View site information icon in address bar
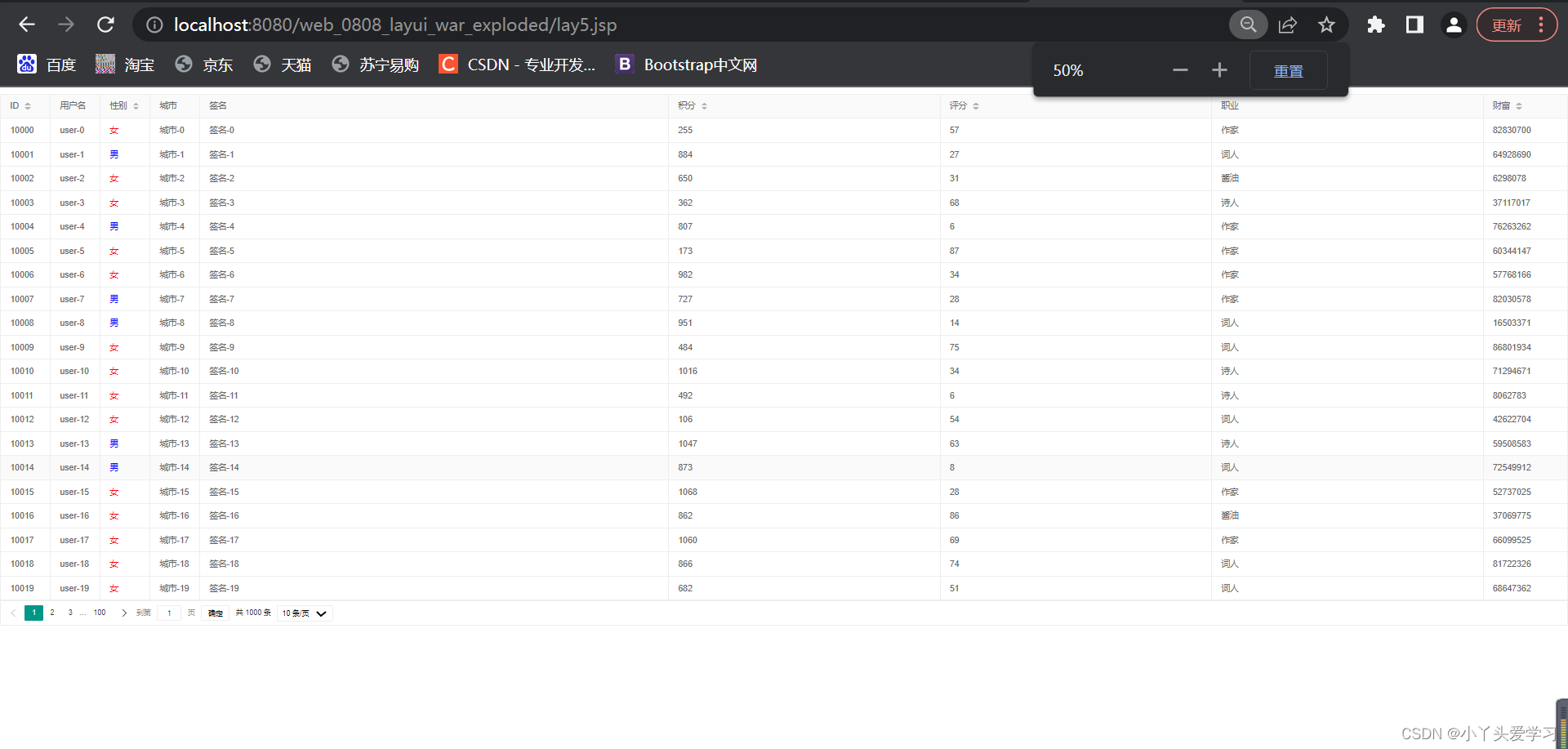1568x749 pixels. point(154,25)
